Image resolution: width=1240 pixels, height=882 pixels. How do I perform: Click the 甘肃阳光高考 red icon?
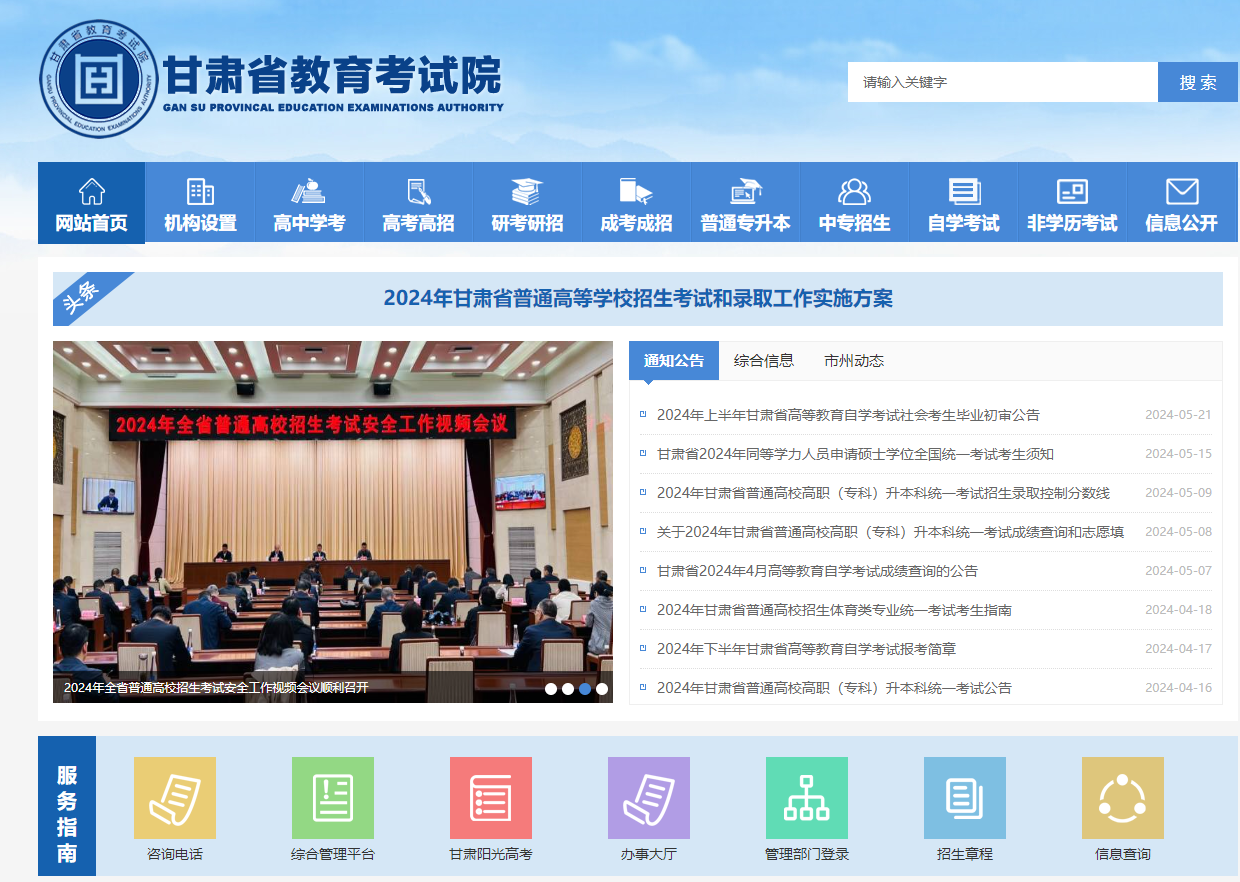(491, 798)
